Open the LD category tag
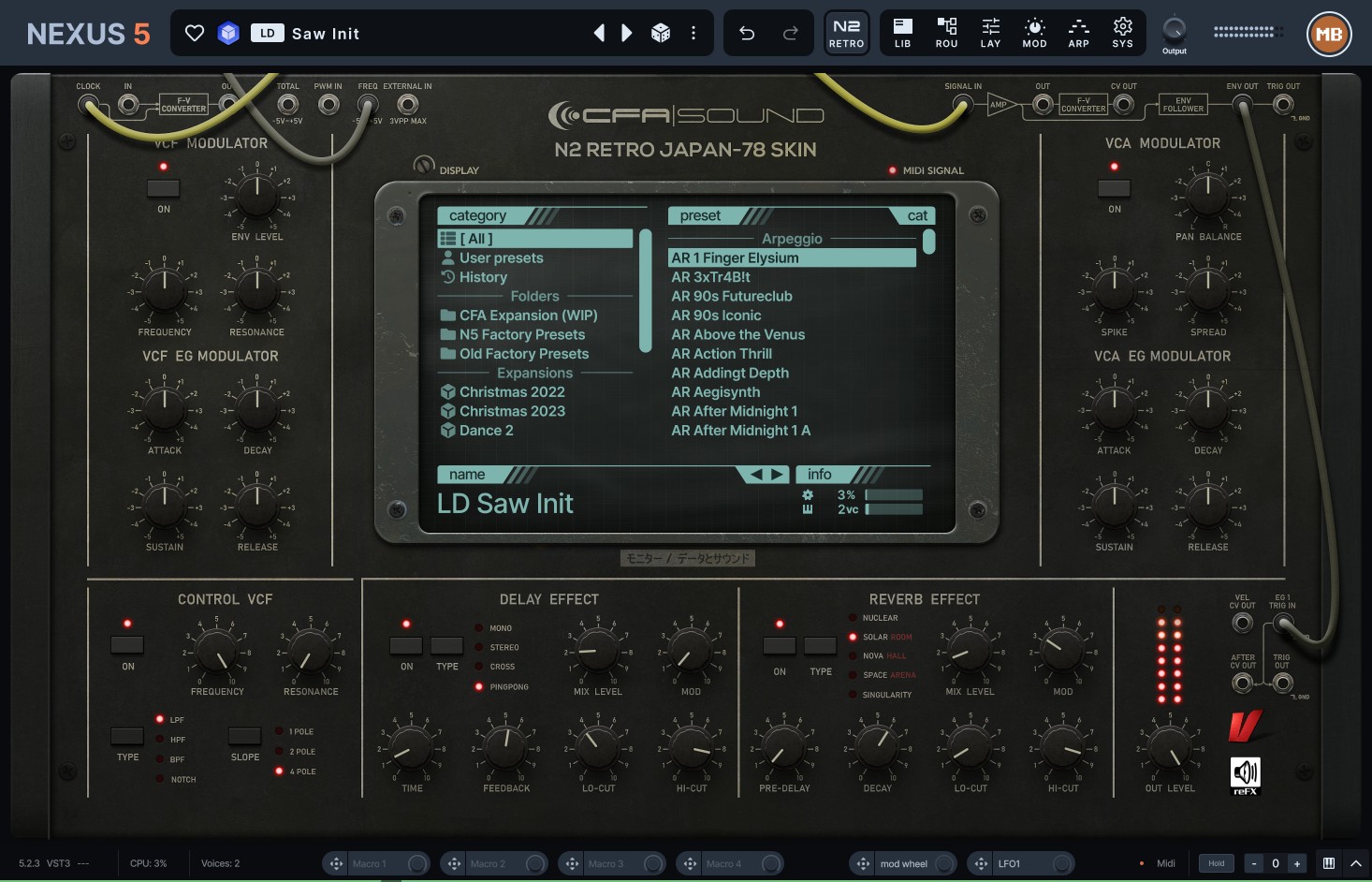1372x882 pixels. 268,34
